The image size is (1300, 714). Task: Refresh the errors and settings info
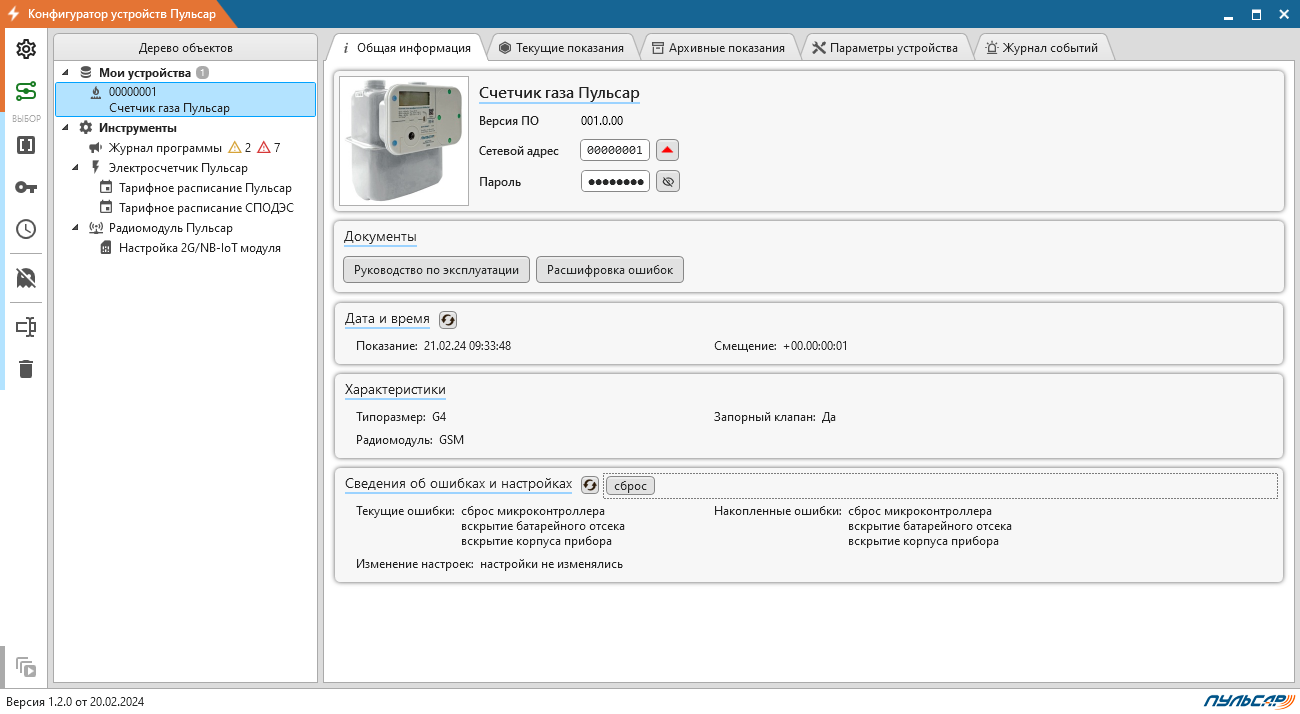(x=590, y=485)
